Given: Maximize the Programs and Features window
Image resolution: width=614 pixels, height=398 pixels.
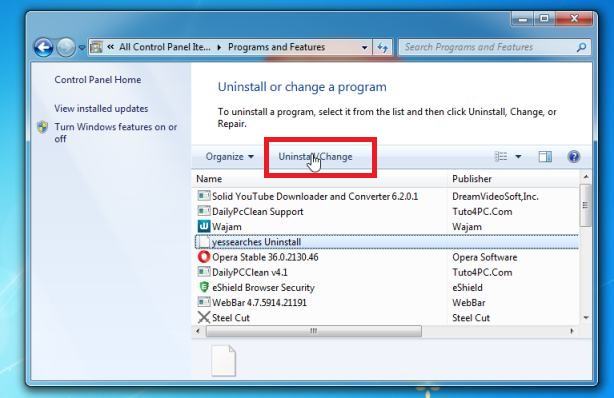Looking at the screenshot, I should click(x=544, y=19).
